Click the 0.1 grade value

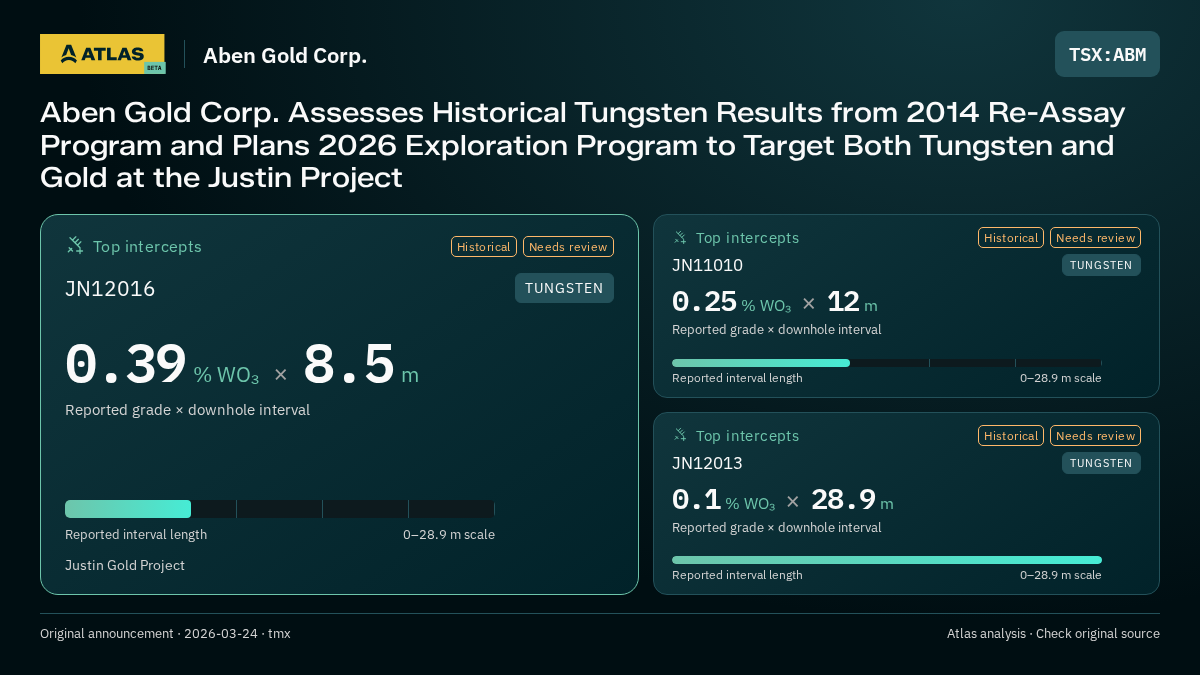(x=696, y=500)
